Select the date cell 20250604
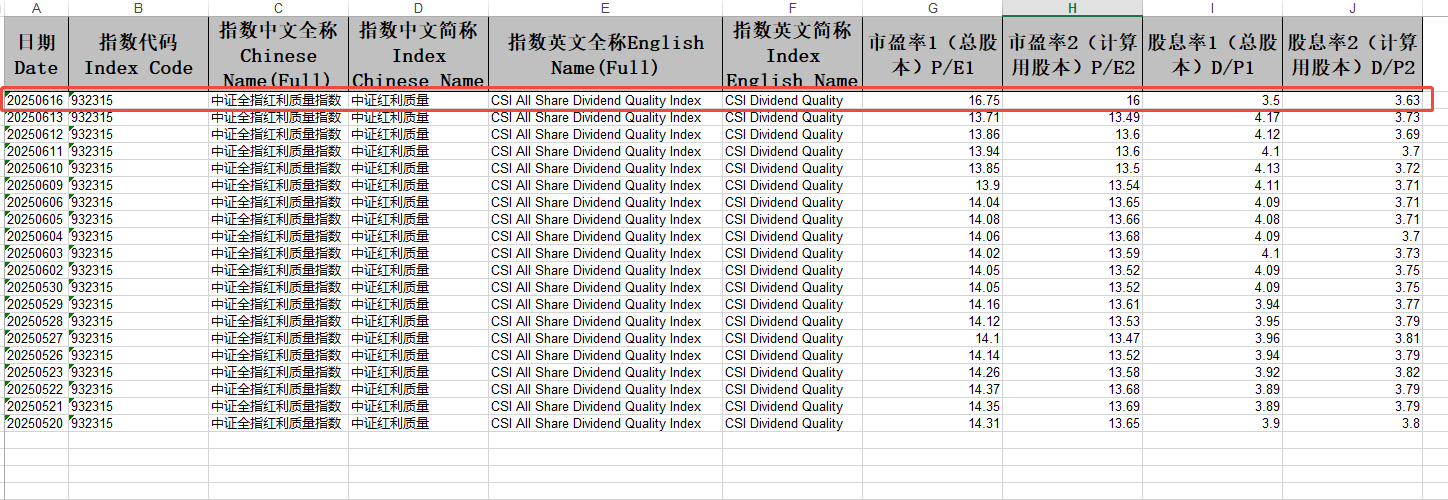The image size is (1448, 500). [37, 236]
